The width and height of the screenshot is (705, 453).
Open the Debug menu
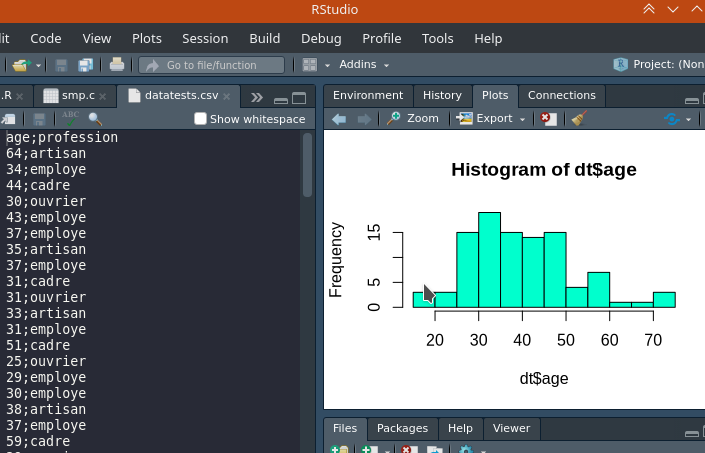click(x=321, y=39)
